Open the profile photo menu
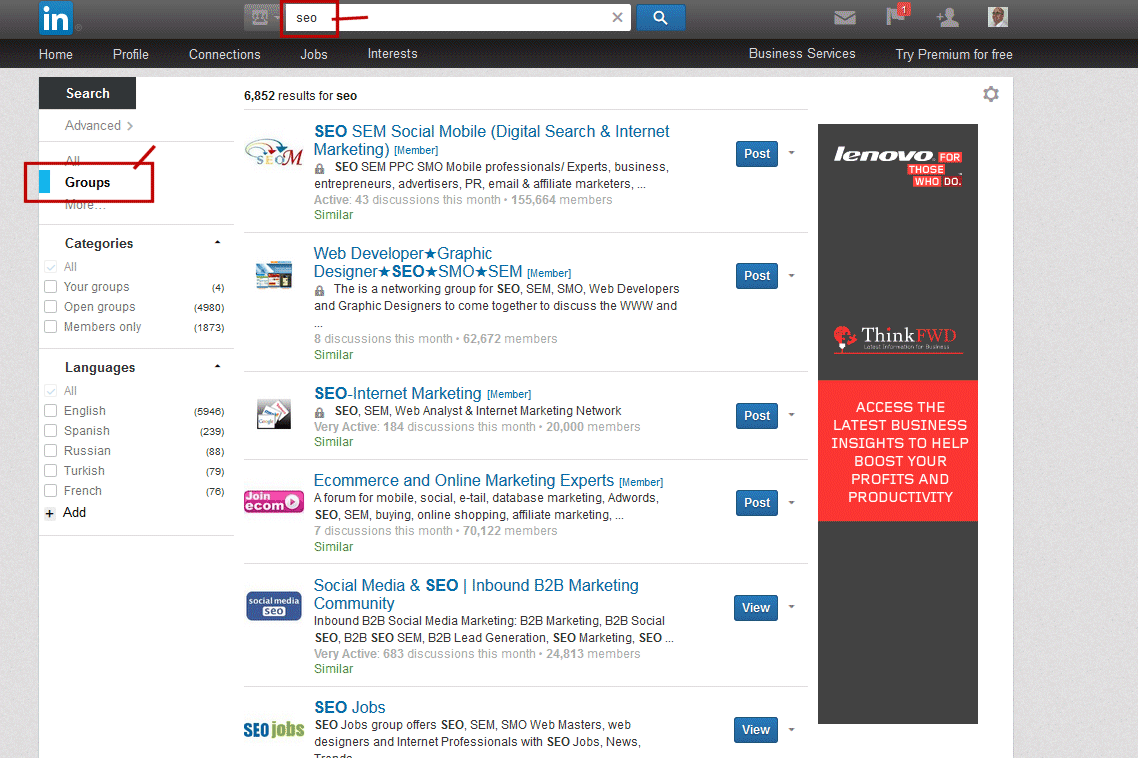Viewport: 1138px width, 758px height. point(998,17)
